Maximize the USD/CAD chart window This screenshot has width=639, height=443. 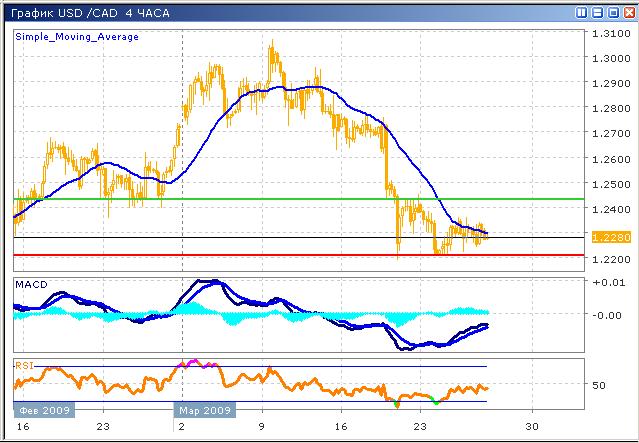(x=612, y=12)
